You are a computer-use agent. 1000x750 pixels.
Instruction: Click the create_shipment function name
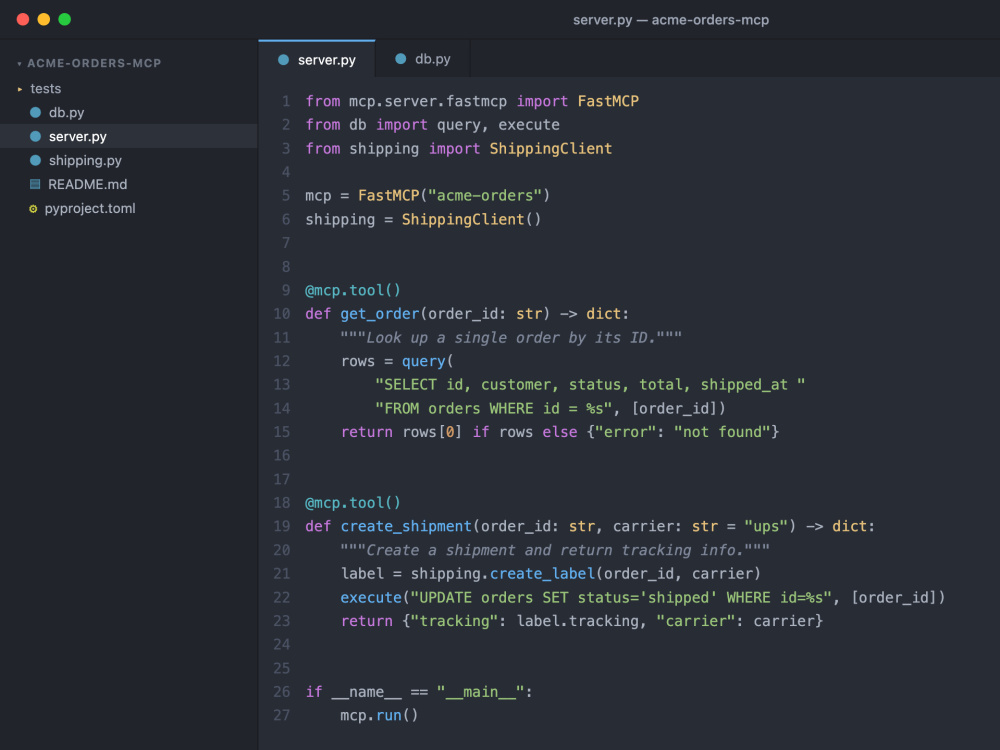click(x=406, y=526)
